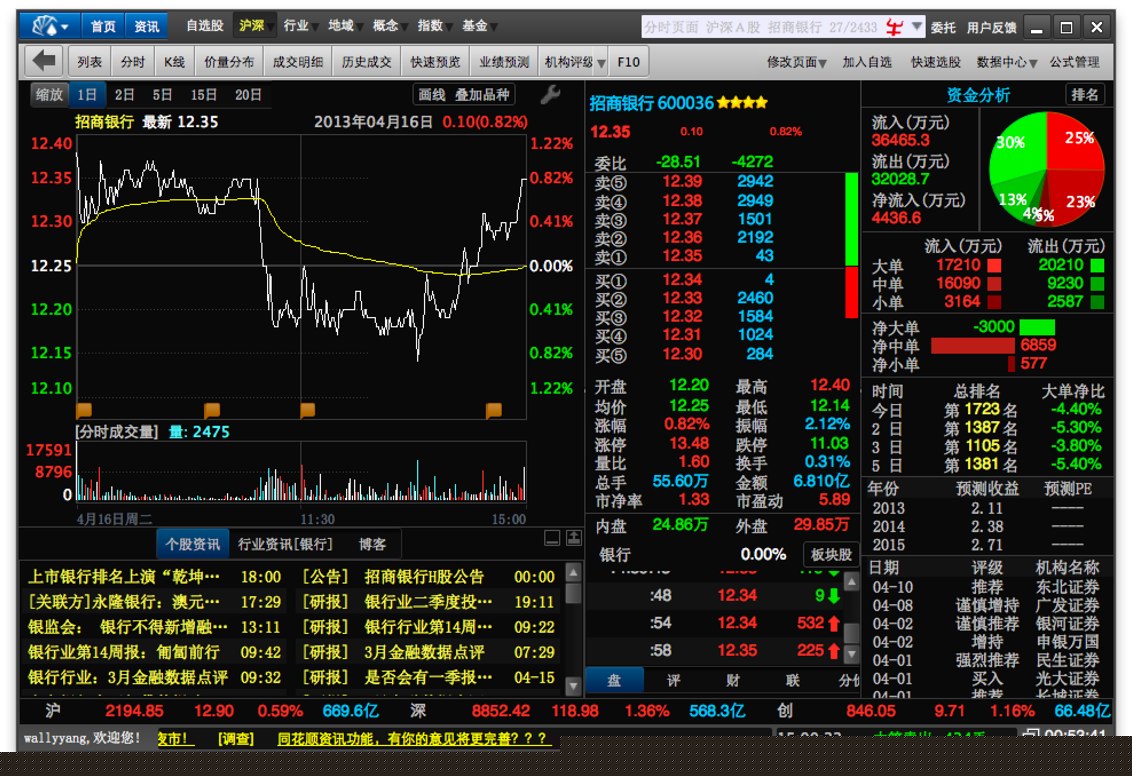Click the four-star rating next to 600036

742,103
